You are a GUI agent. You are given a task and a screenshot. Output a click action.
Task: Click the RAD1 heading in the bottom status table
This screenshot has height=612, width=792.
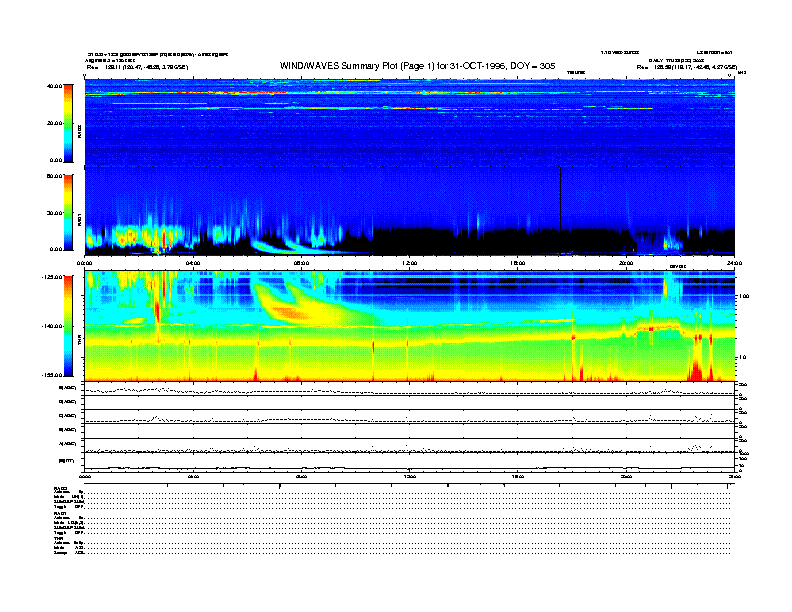(61, 513)
